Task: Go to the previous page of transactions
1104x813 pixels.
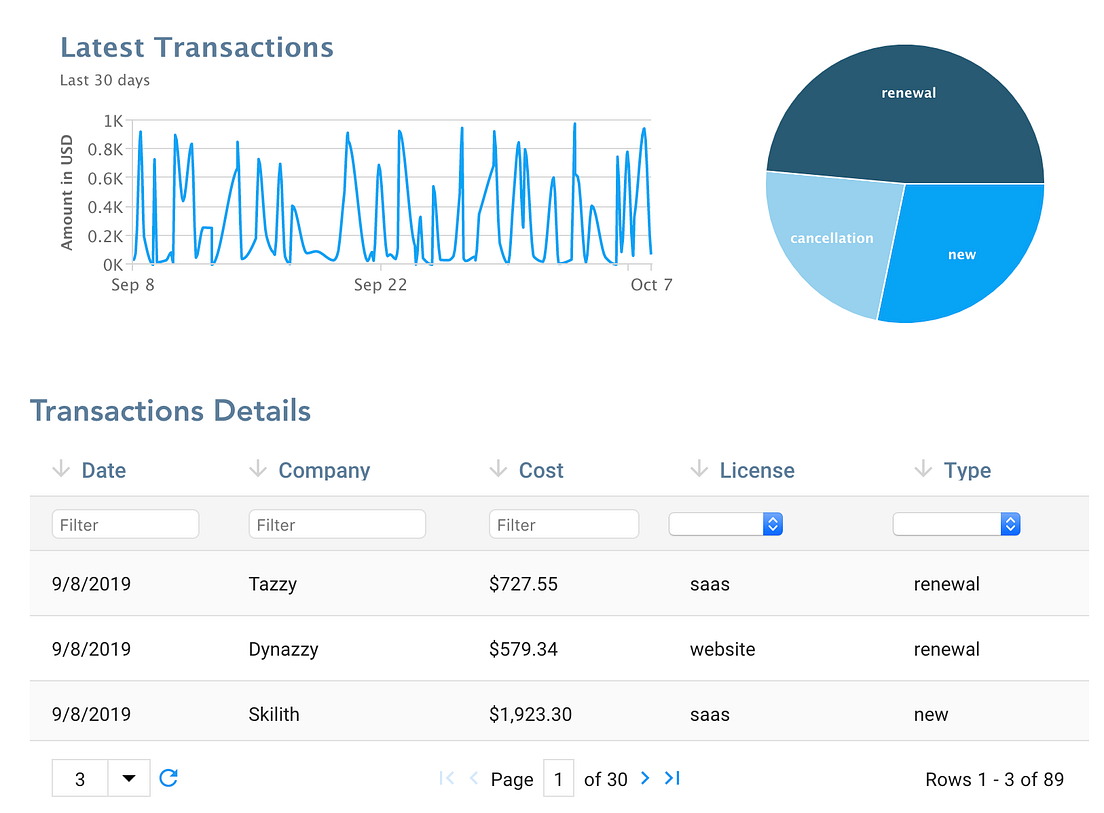Action: tap(472, 778)
